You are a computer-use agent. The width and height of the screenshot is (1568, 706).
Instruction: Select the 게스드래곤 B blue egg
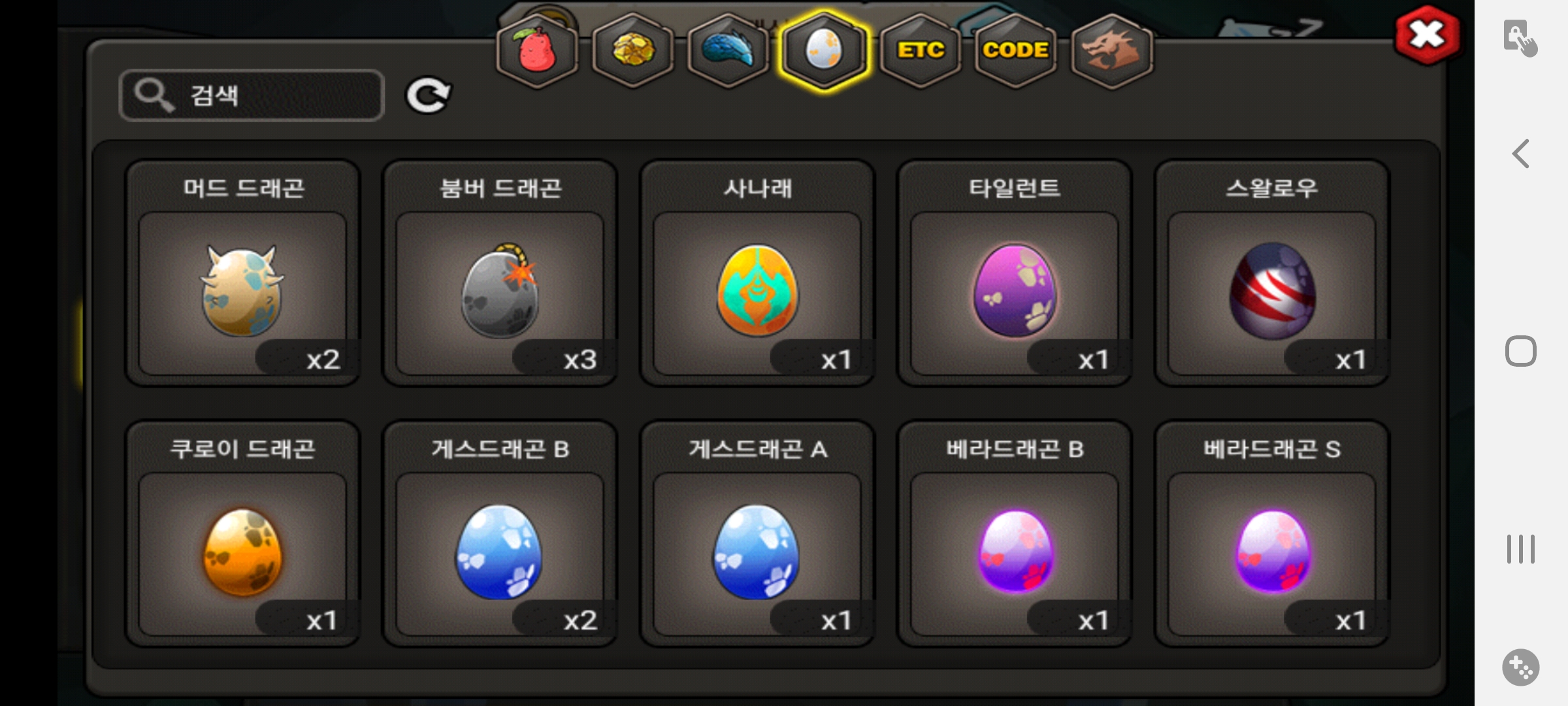tap(500, 534)
